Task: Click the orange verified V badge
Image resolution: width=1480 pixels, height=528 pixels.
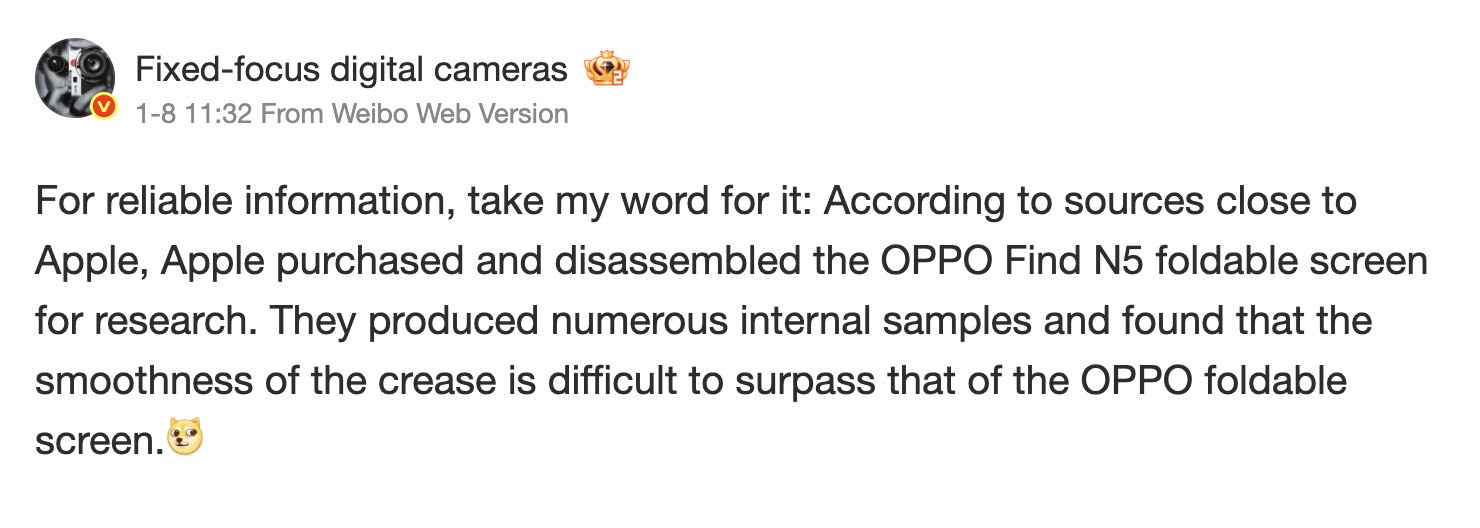Action: click(102, 105)
